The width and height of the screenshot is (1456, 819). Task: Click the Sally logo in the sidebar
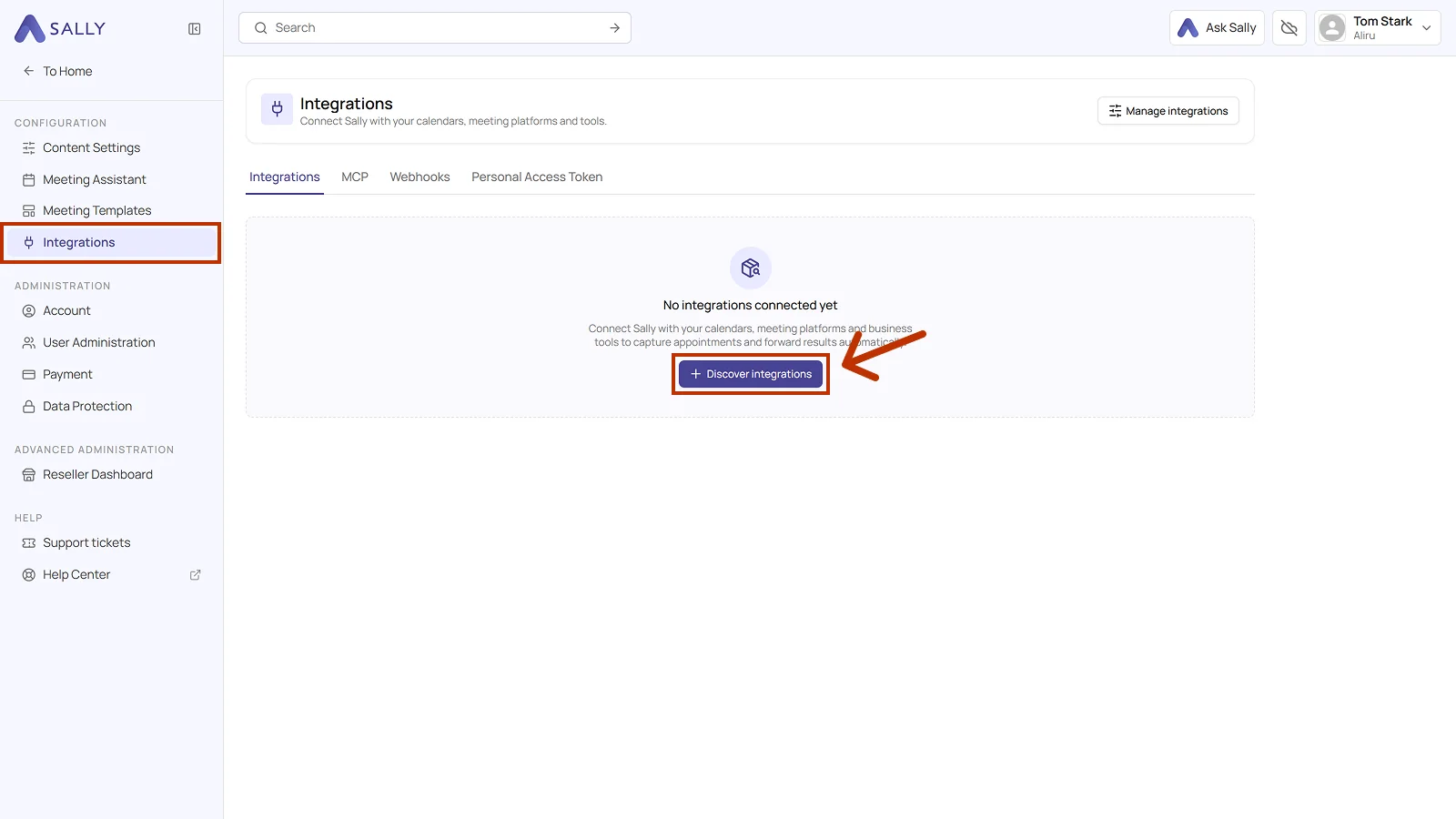(60, 28)
